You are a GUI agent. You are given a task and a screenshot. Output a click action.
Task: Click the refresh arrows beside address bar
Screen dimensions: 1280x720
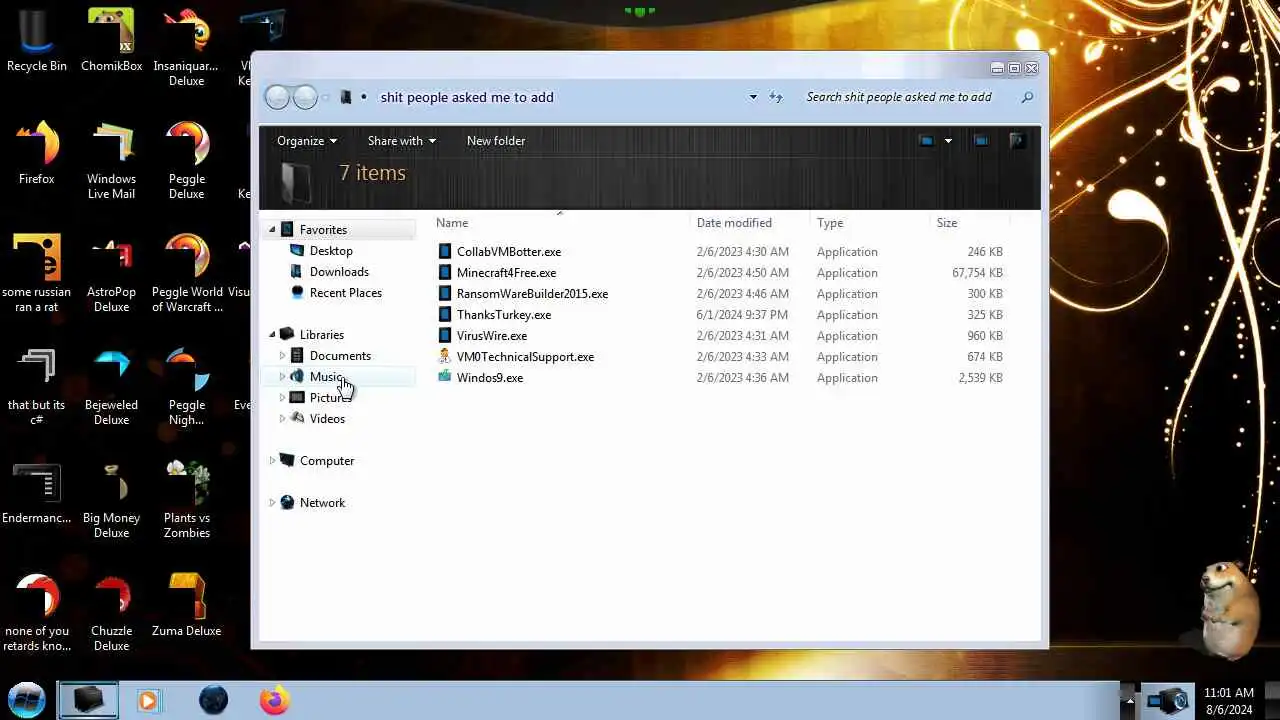tap(776, 97)
